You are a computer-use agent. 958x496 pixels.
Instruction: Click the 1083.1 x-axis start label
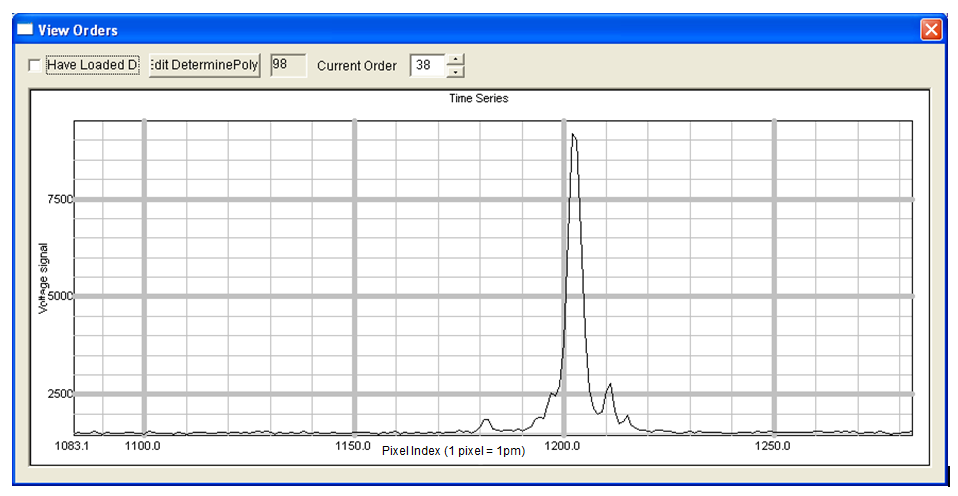73,445
